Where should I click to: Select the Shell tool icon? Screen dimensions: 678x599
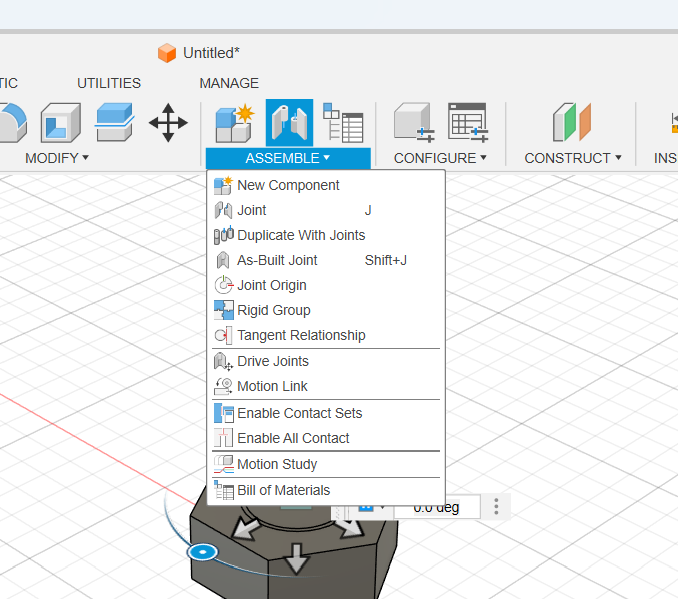tap(61, 123)
